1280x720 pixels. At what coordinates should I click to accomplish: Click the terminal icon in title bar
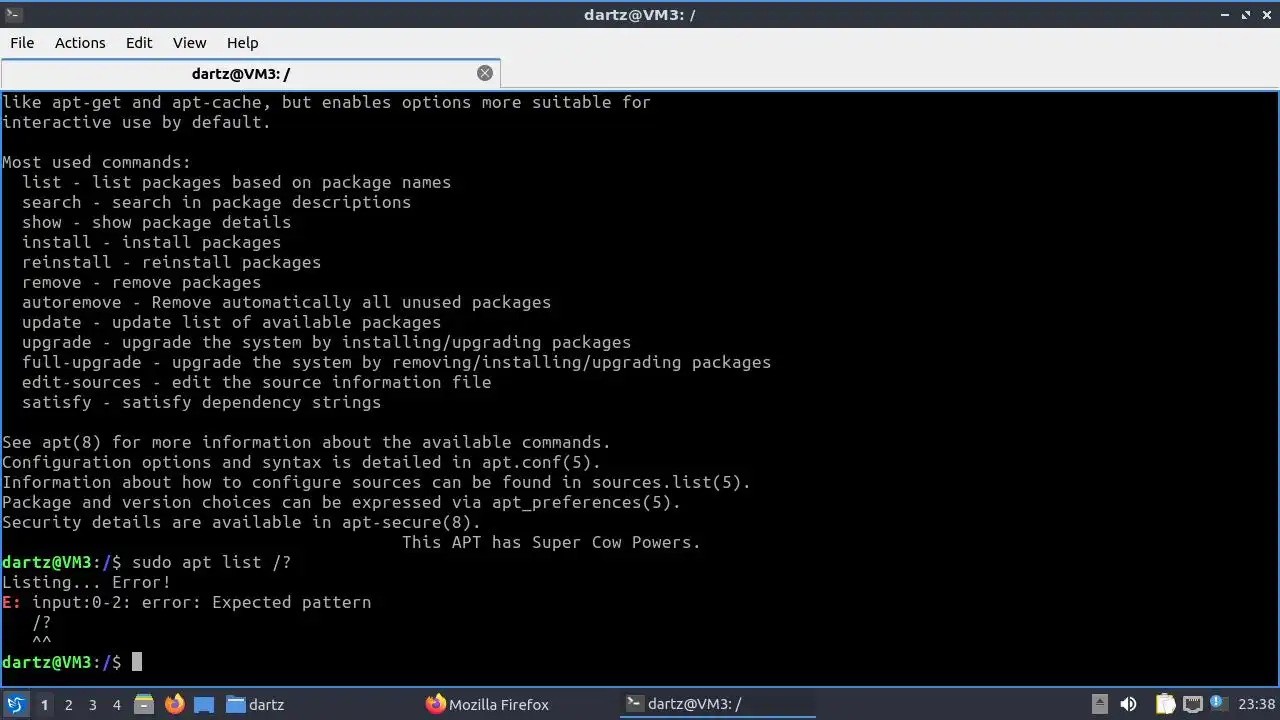click(13, 14)
